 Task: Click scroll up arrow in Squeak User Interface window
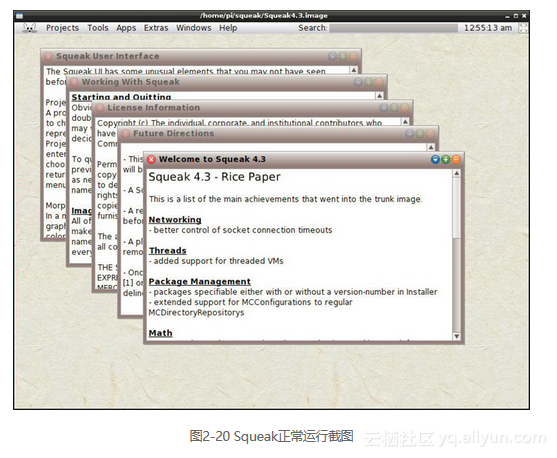[354, 70]
